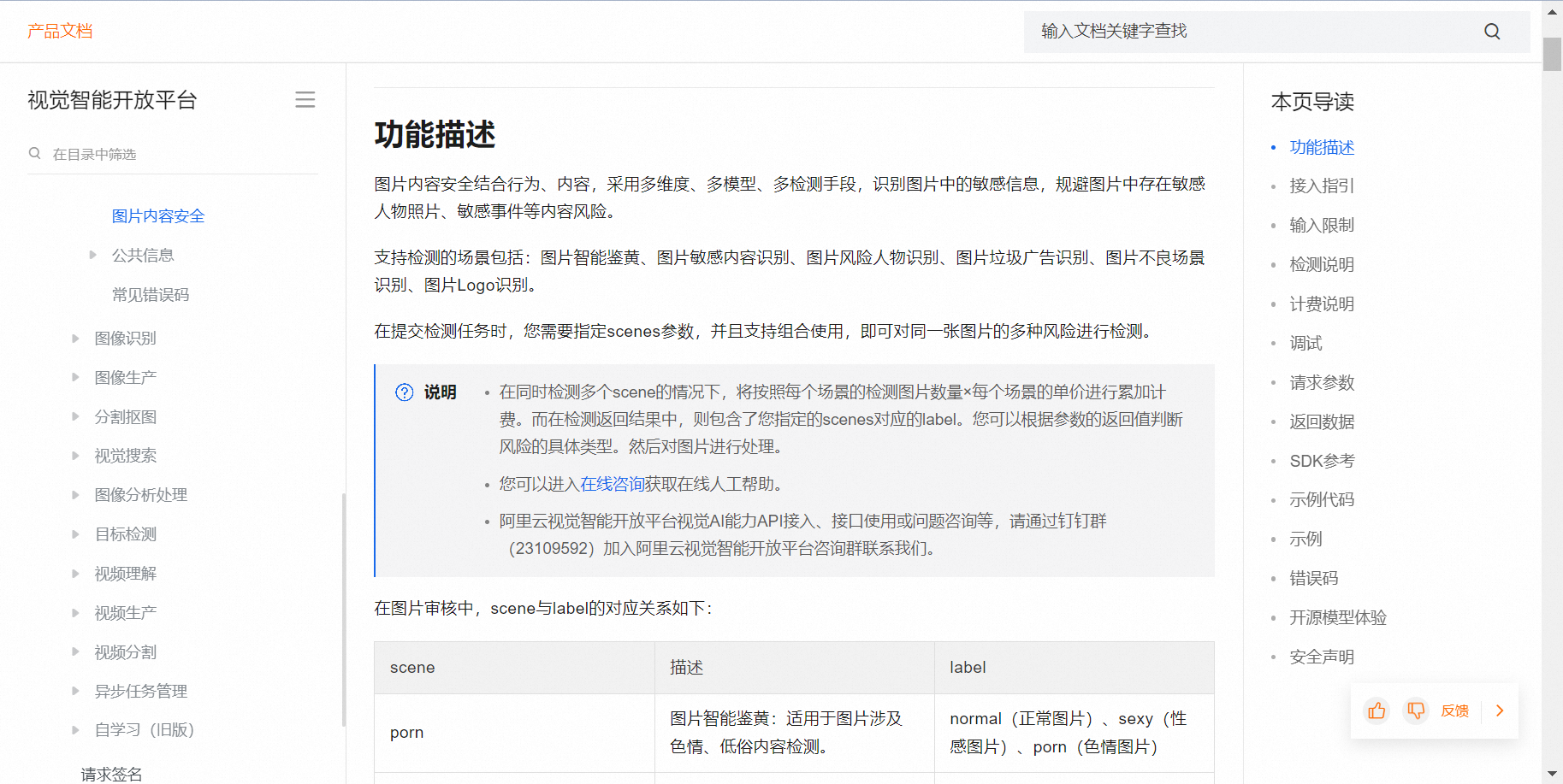The height and width of the screenshot is (784, 1563).
Task: Expand the 视频理解 section arrow
Action: point(75,573)
